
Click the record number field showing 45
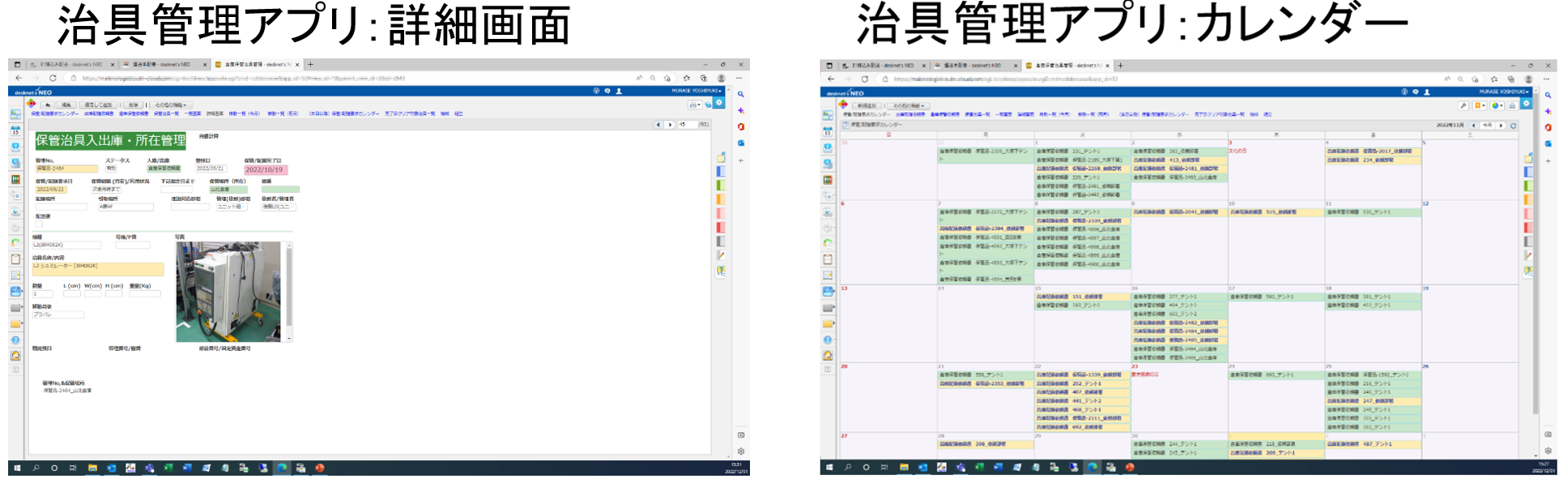688,125
